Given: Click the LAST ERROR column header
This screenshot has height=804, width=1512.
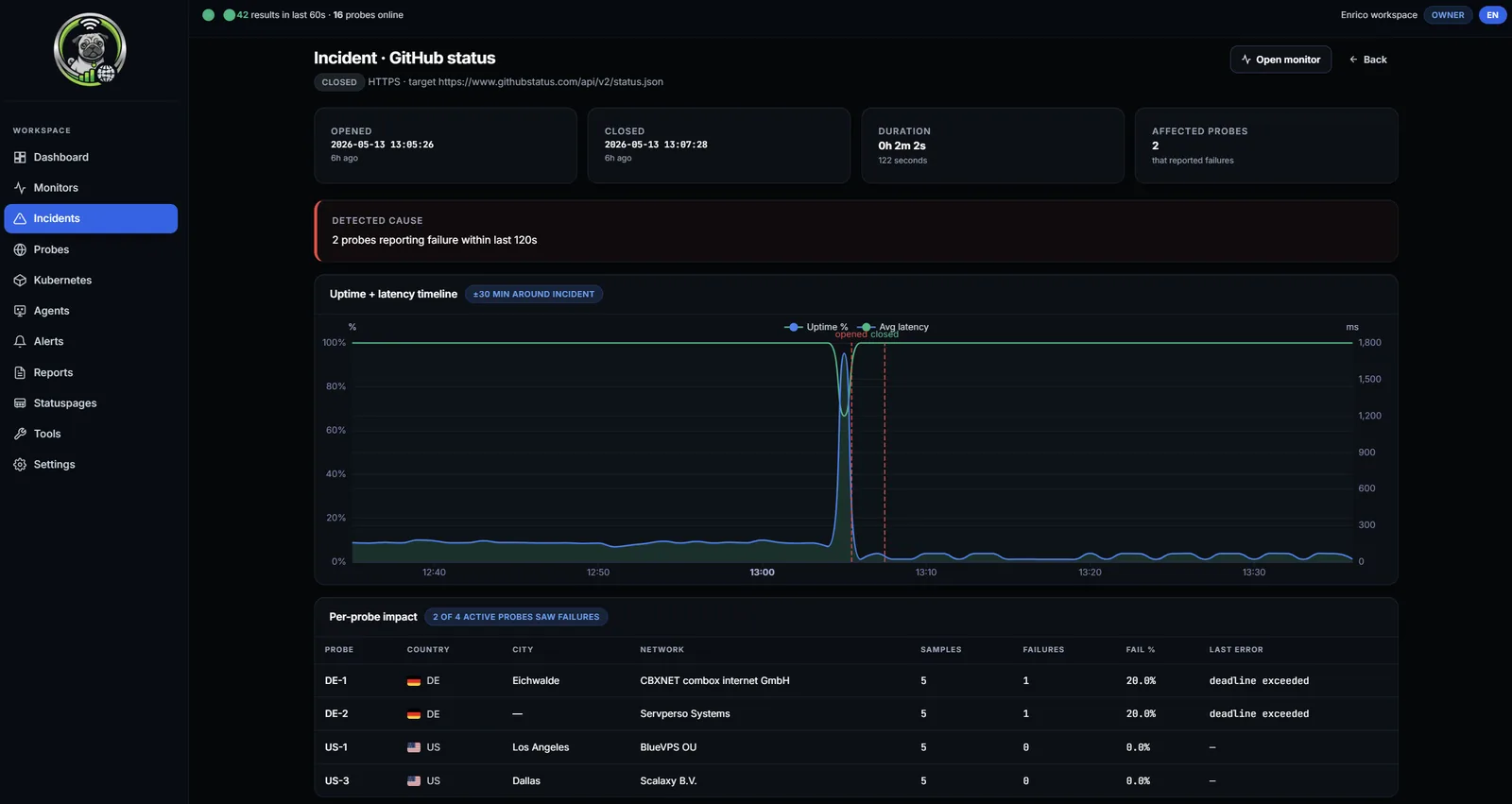Looking at the screenshot, I should (1236, 650).
